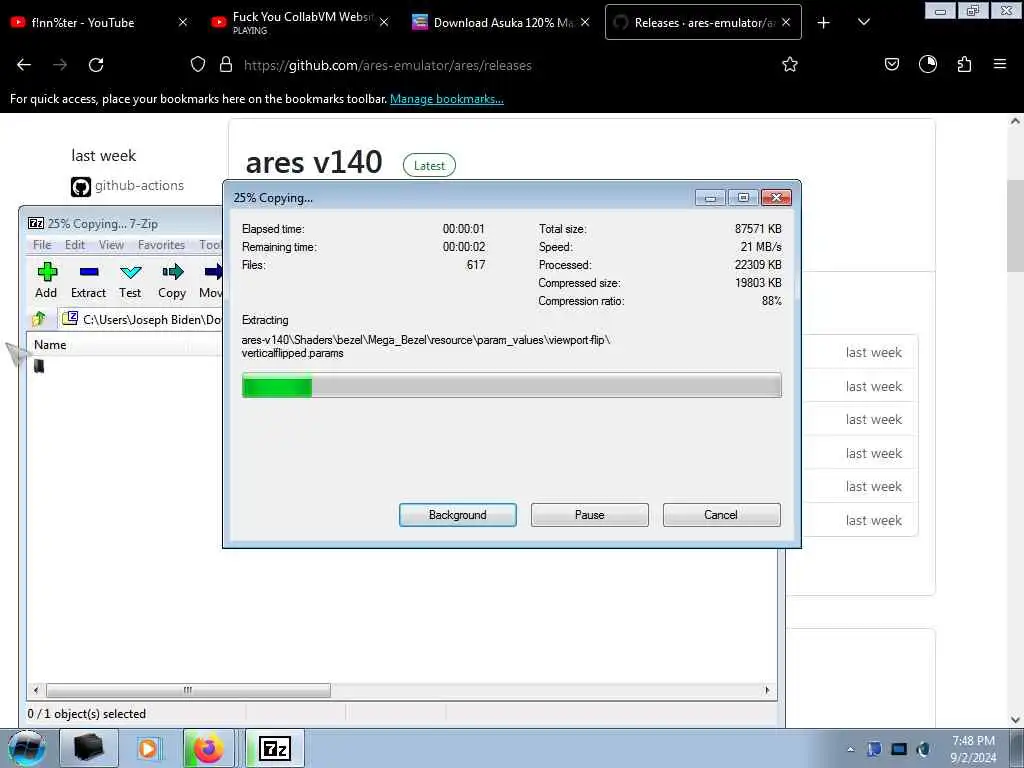This screenshot has width=1024, height=768.
Task: Click the "last week" text above github-actions
Action: click(104, 155)
